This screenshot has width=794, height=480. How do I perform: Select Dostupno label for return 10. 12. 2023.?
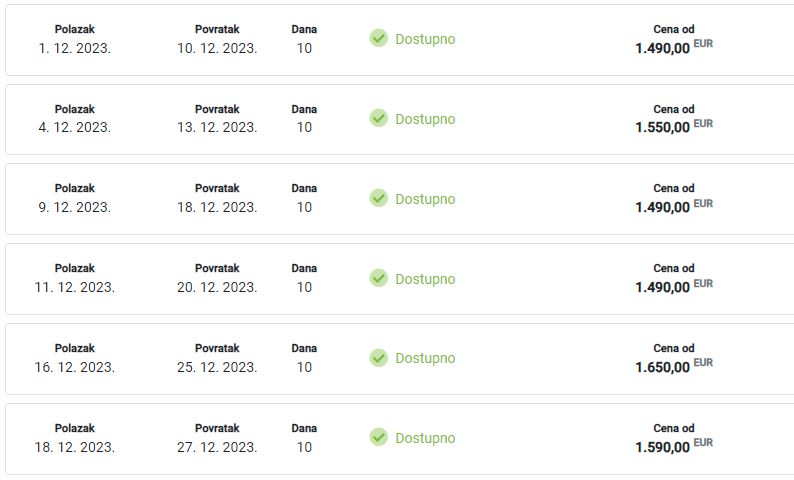coord(425,39)
